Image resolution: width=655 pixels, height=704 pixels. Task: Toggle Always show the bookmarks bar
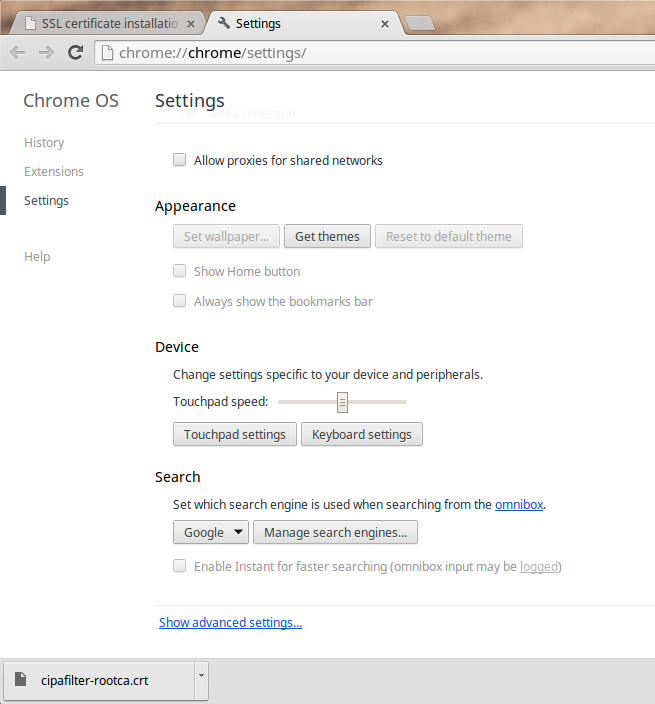(x=180, y=300)
